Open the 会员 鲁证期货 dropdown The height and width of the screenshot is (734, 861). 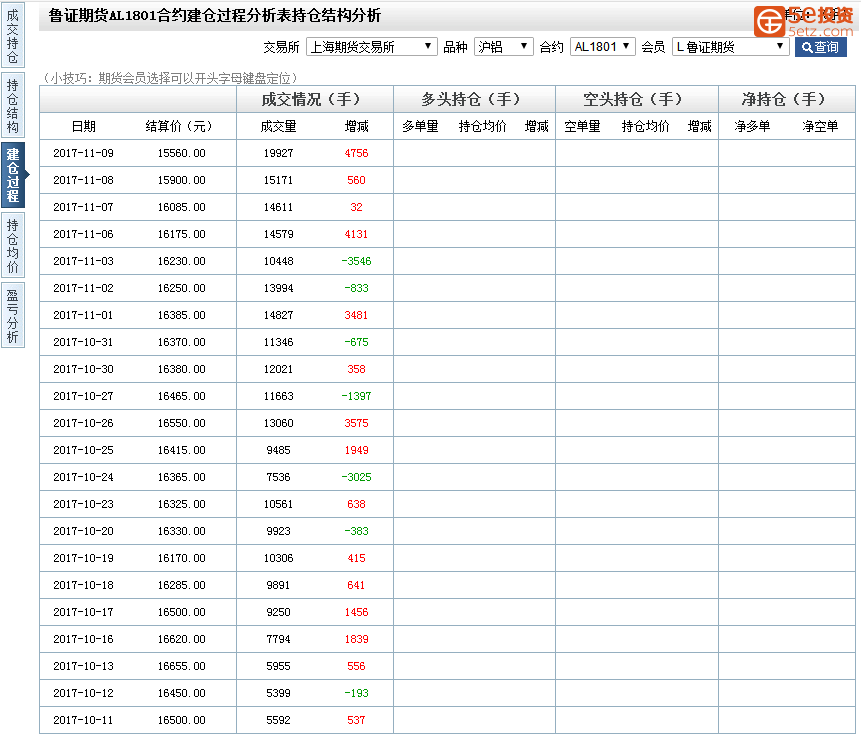tap(730, 47)
